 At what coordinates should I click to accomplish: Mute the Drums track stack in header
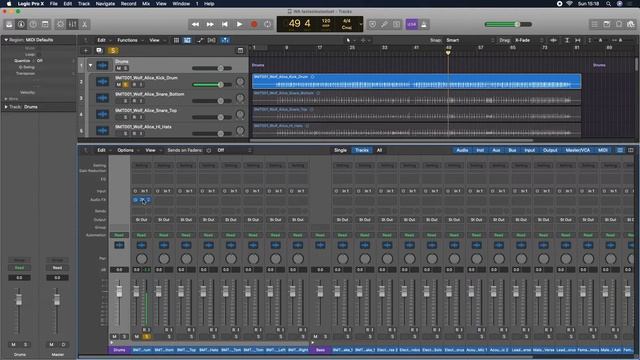click(119, 68)
